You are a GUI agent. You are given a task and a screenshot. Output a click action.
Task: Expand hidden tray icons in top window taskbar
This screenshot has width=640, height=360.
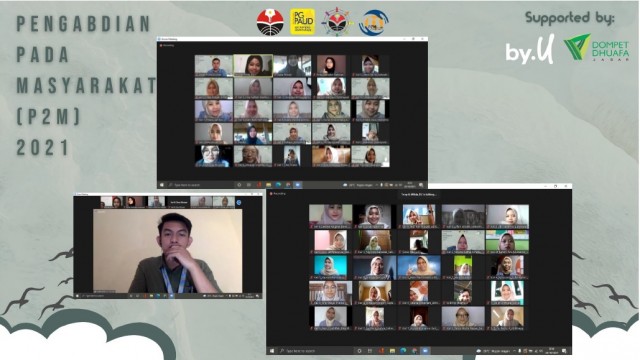pos(376,185)
